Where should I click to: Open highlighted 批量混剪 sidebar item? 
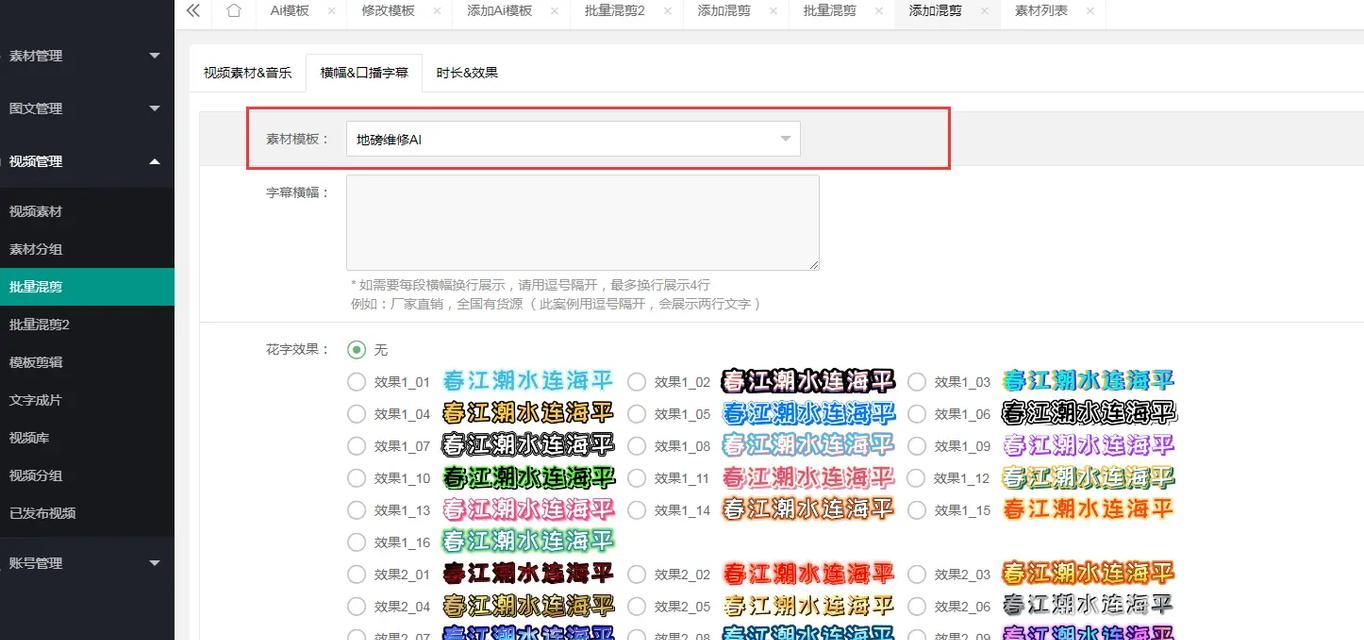point(87,287)
